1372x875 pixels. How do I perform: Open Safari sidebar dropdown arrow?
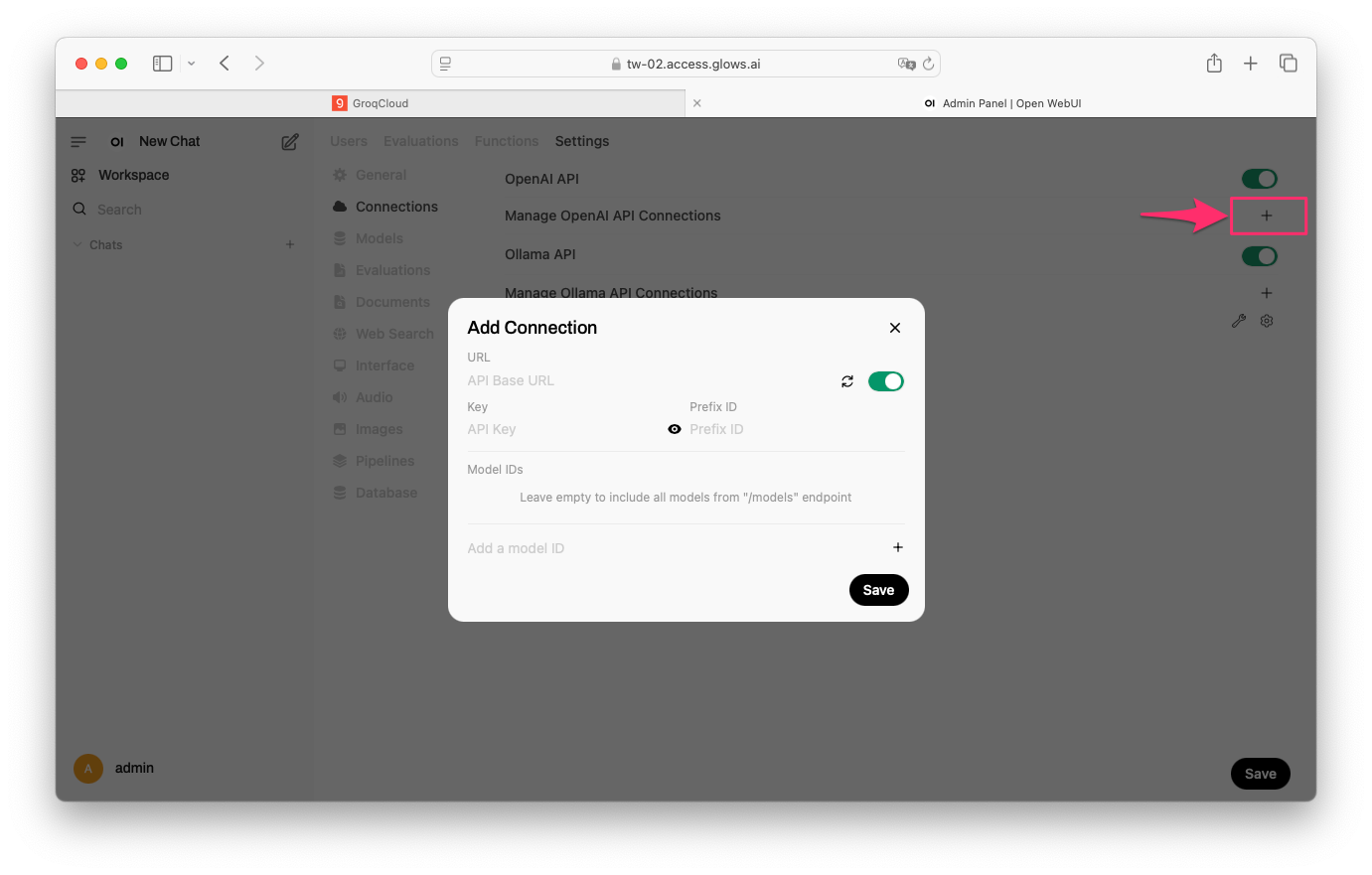click(x=191, y=64)
